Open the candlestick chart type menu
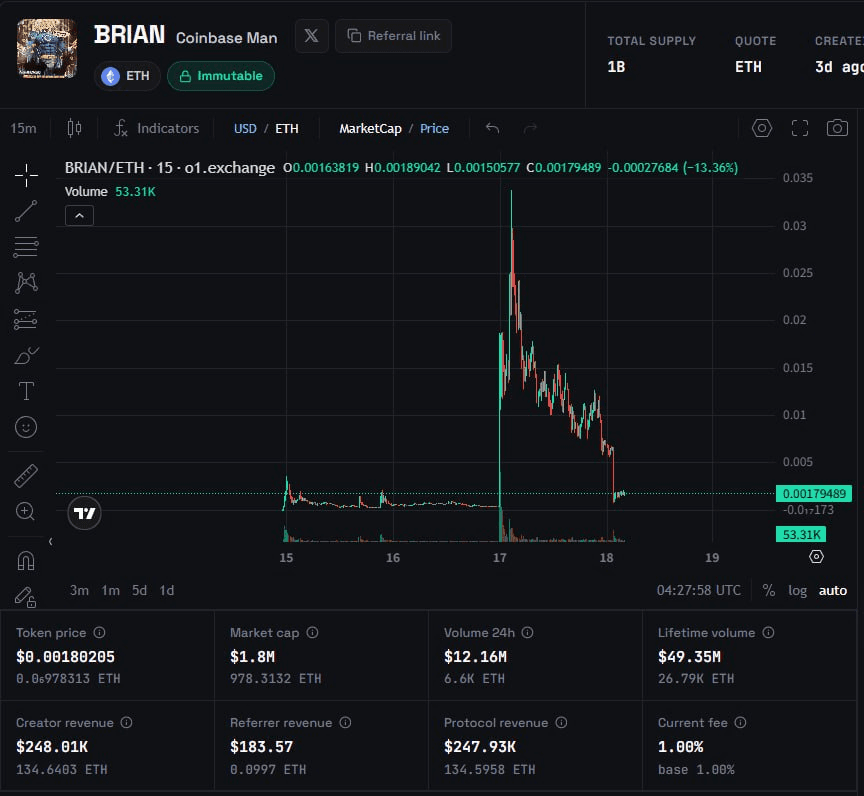This screenshot has height=796, width=864. [74, 128]
